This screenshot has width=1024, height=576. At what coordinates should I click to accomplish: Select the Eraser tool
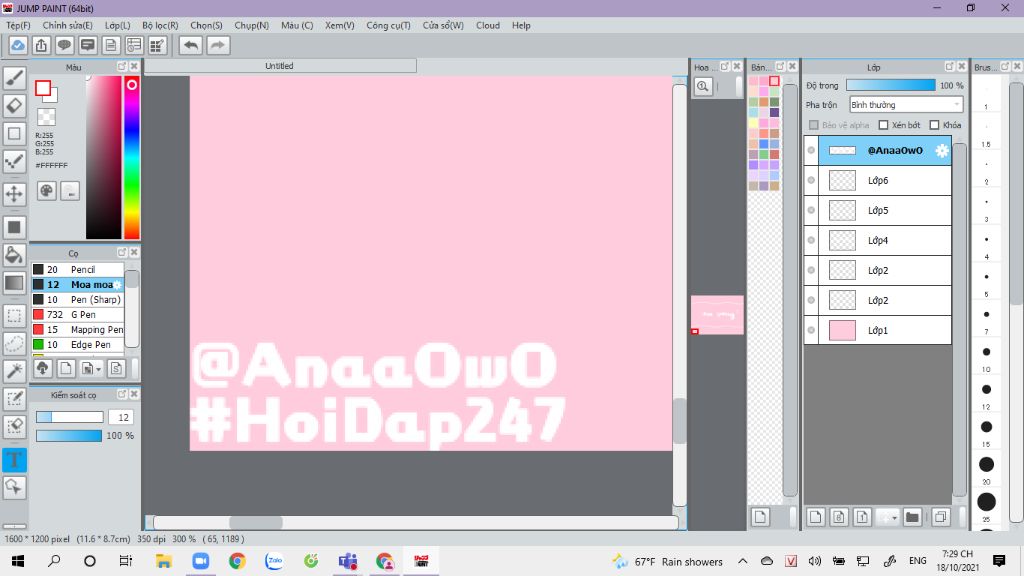(14, 106)
